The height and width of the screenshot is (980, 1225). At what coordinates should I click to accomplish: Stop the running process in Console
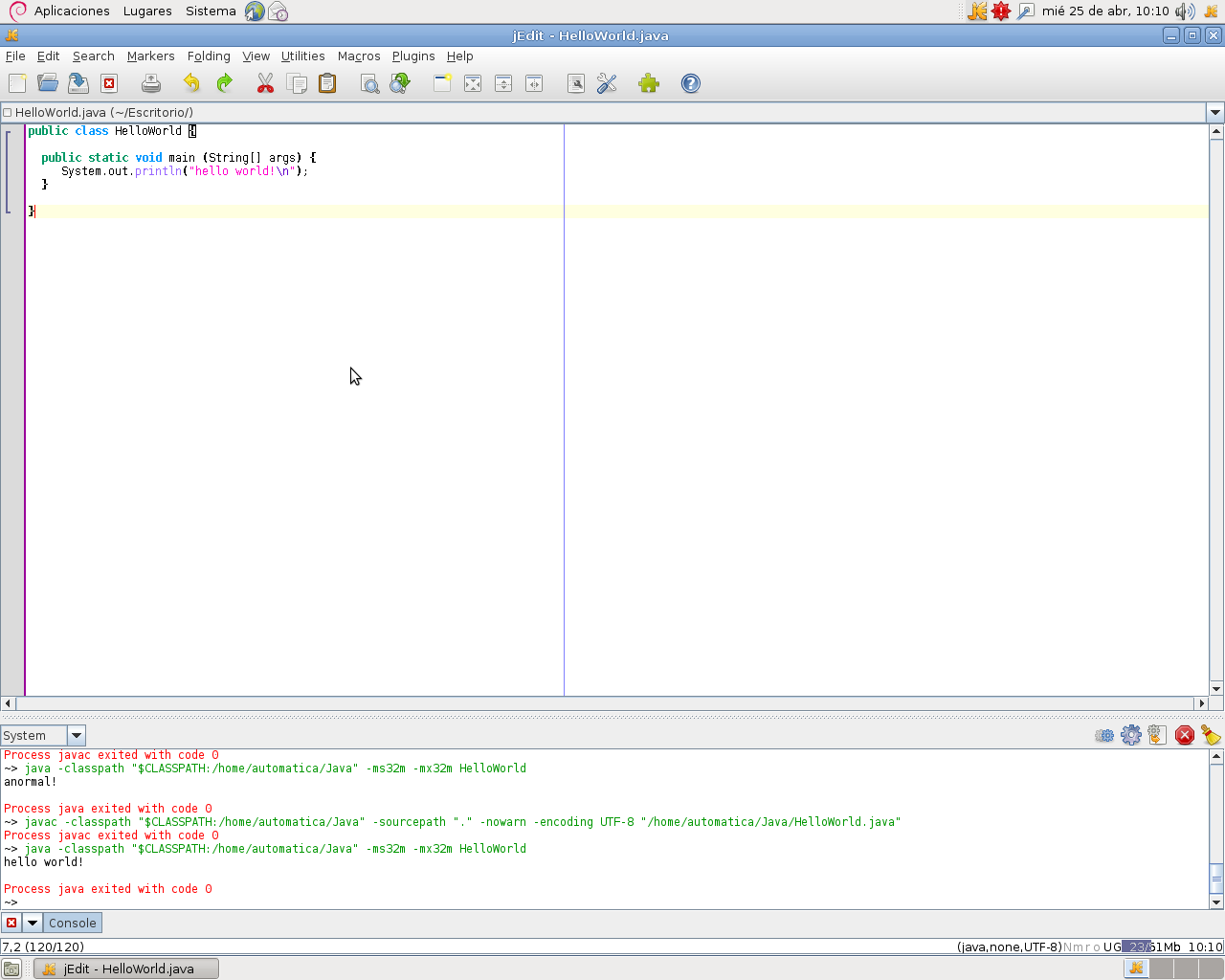(x=1185, y=735)
